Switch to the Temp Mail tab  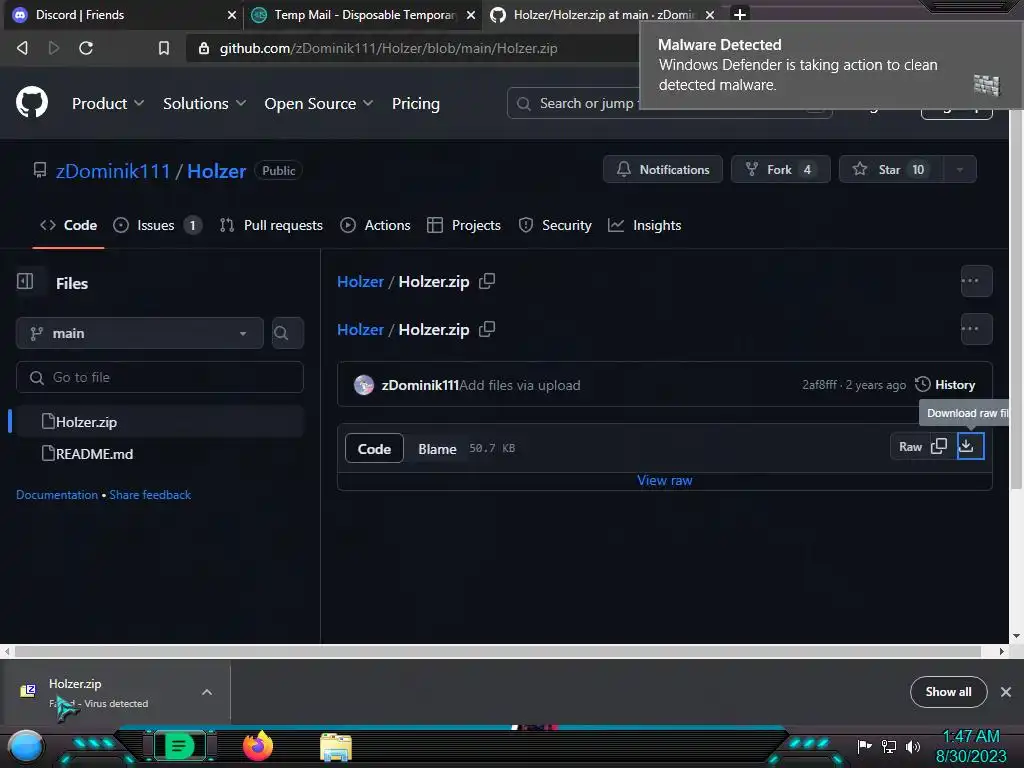coord(364,14)
